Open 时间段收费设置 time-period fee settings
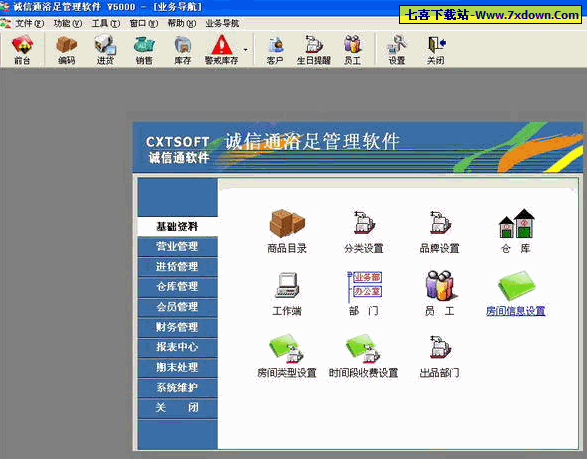The image size is (587, 459). (x=364, y=356)
